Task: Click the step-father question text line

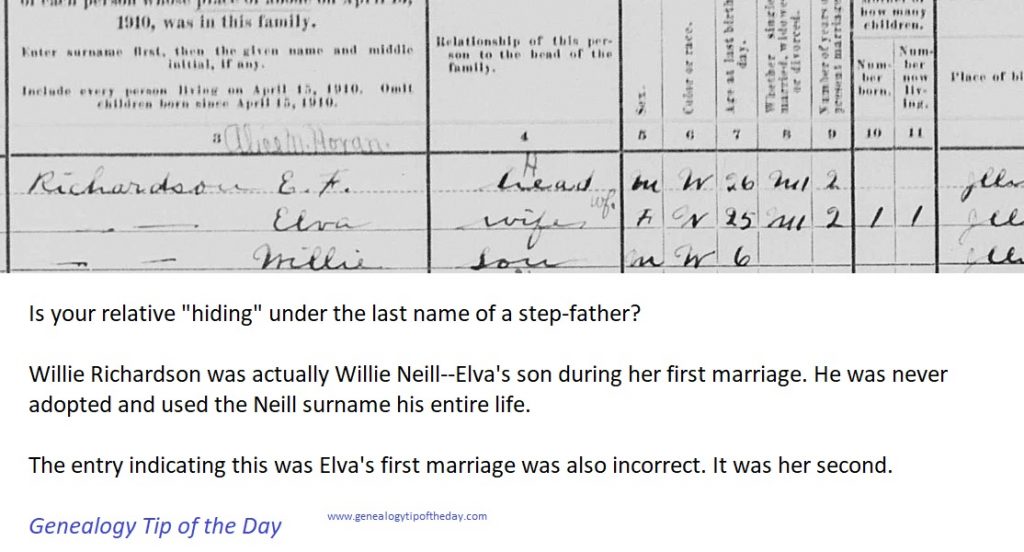Action: [x=335, y=315]
